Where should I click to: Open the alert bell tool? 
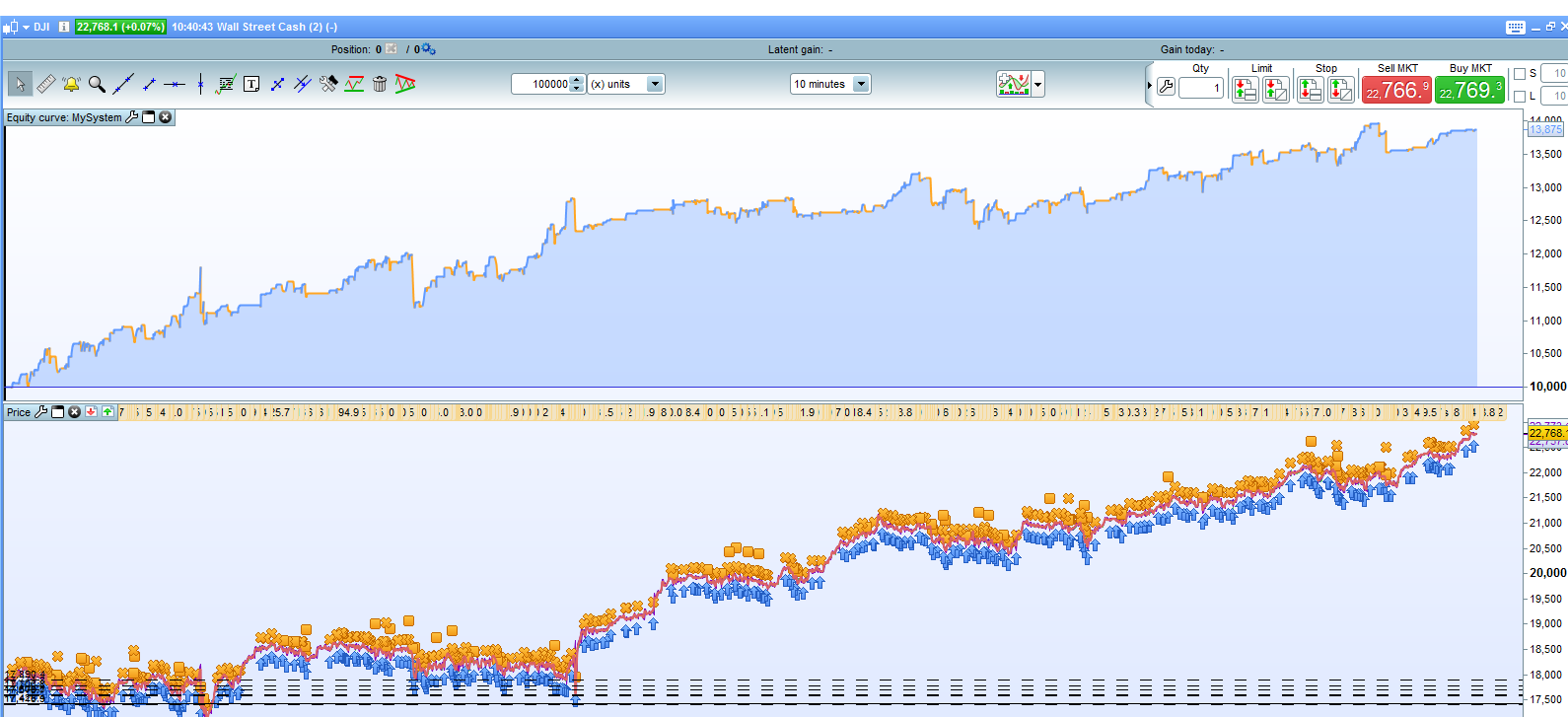71,84
